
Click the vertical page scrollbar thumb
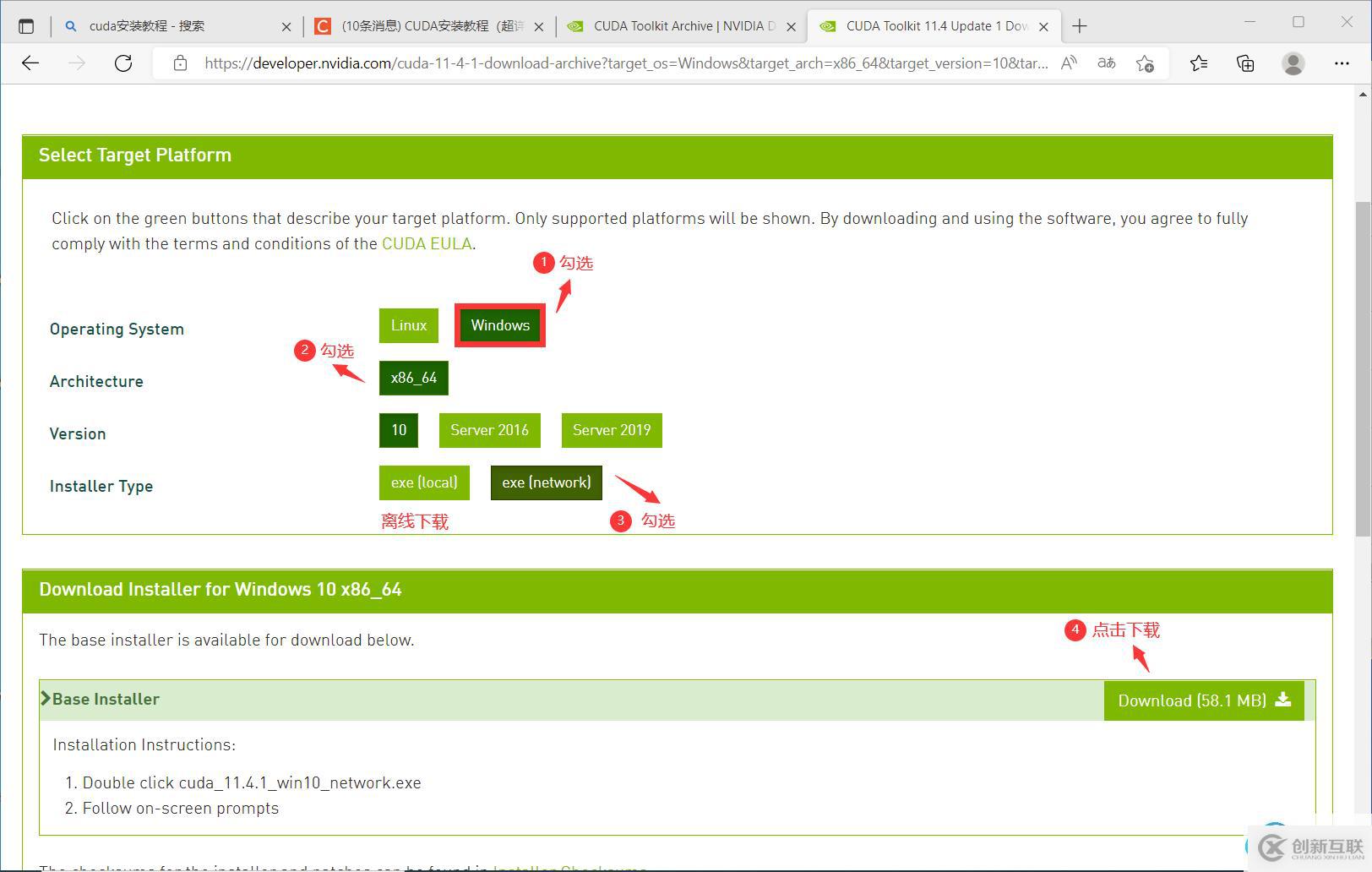point(1363,369)
